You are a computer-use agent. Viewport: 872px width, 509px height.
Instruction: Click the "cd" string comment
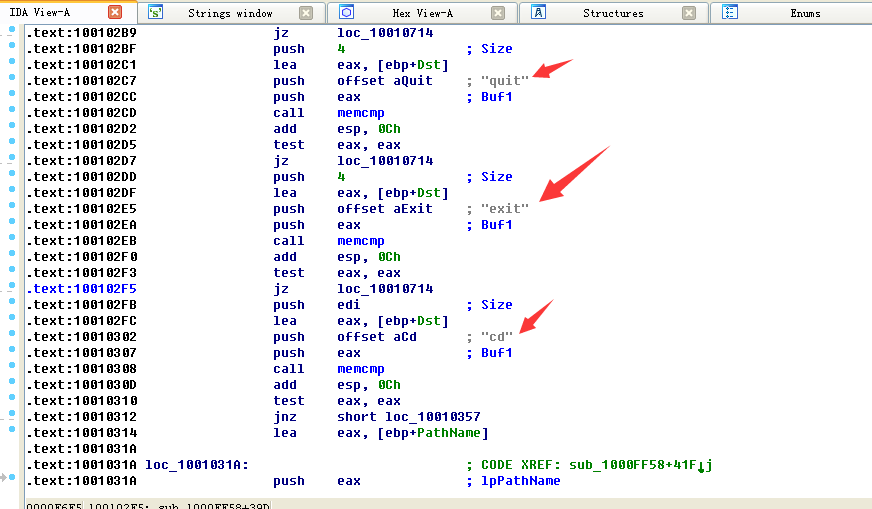pyautogui.click(x=497, y=337)
